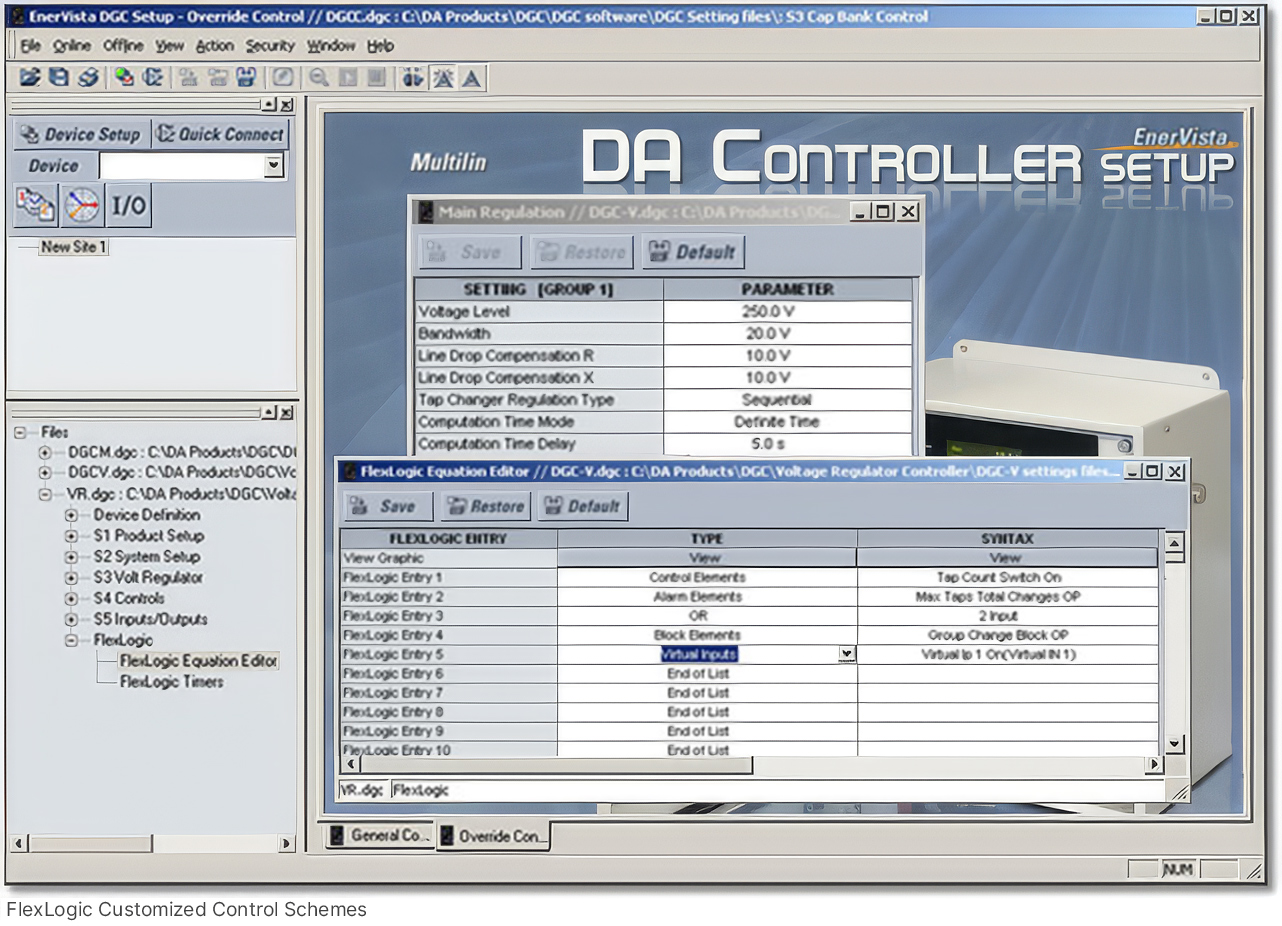Click the Quick Connect icon in the top toolbar
1282x926 pixels.
pyautogui.click(x=153, y=77)
